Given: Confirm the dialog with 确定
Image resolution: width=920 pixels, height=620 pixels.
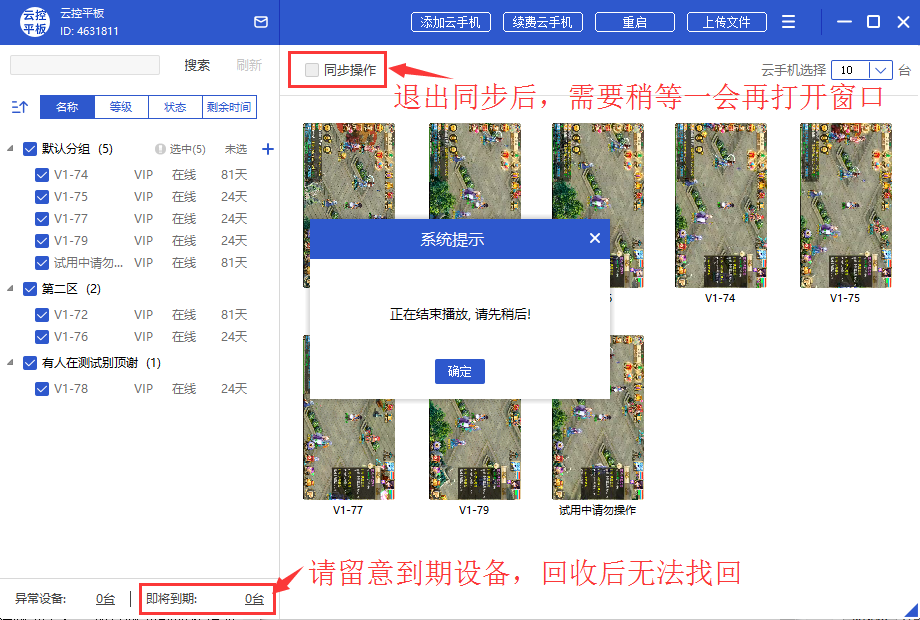Looking at the screenshot, I should pyautogui.click(x=459, y=371).
